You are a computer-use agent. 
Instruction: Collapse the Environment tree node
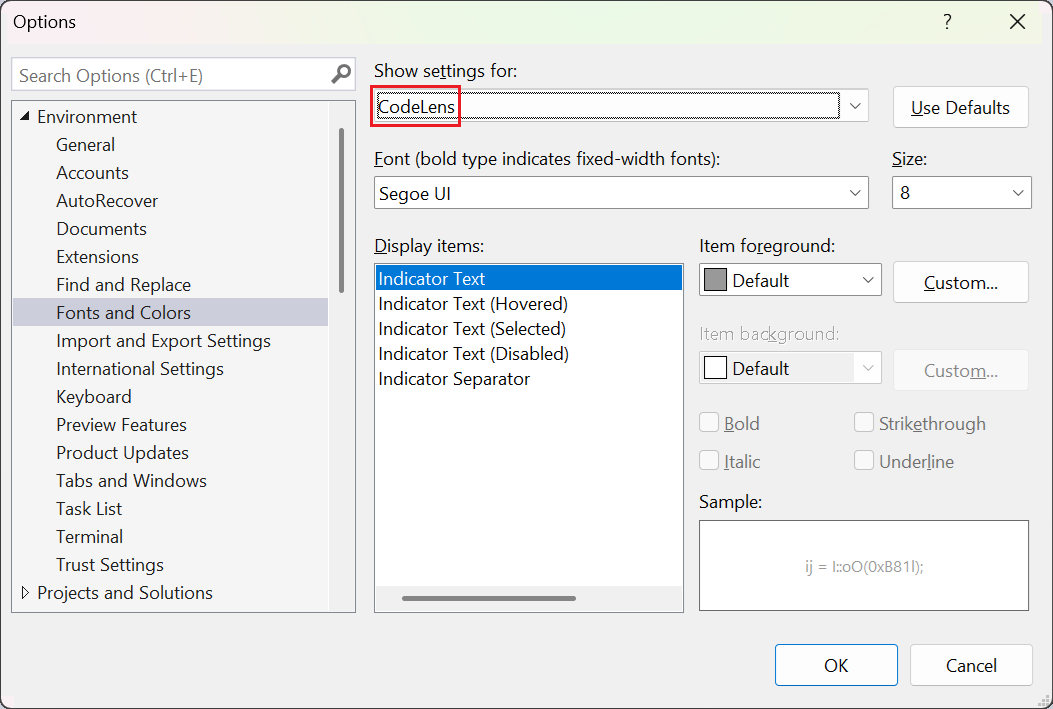(23, 116)
